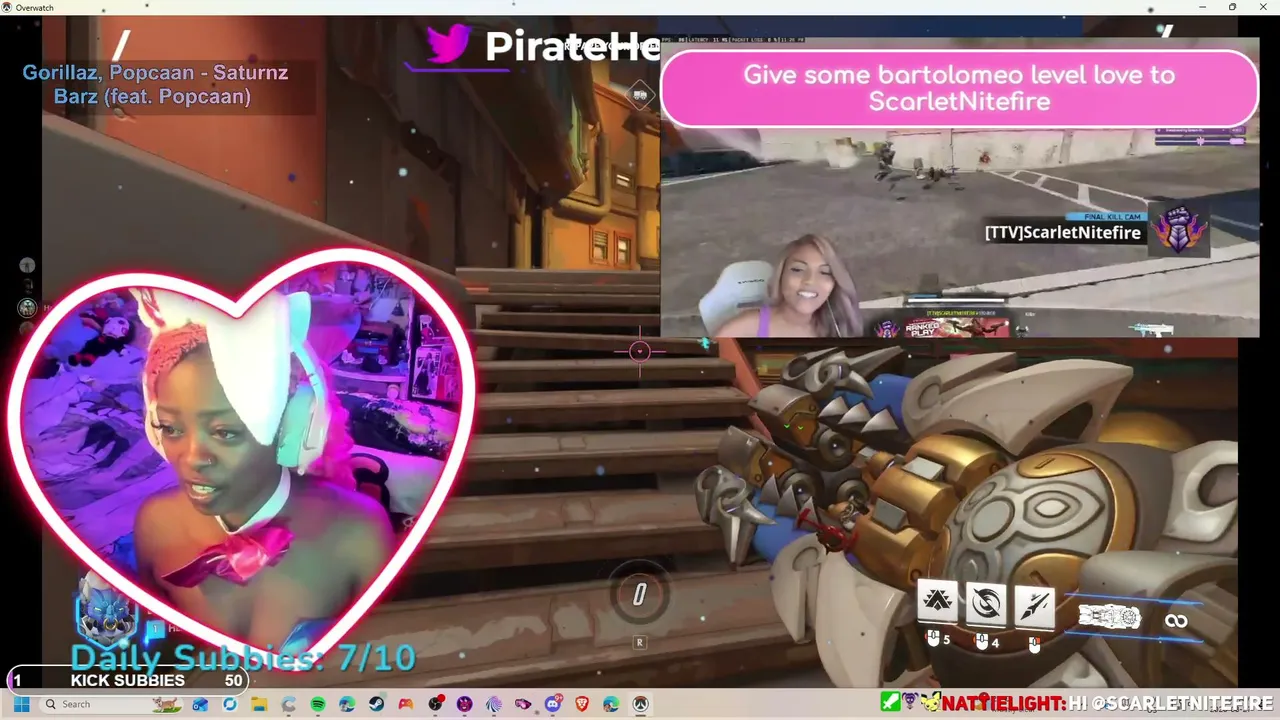Click the first ability icon with triangles
The height and width of the screenshot is (720, 1280).
coord(937,601)
